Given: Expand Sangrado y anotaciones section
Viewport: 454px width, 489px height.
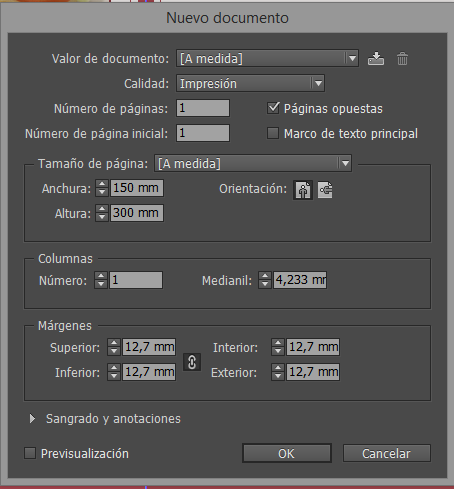Looking at the screenshot, I should (32, 419).
